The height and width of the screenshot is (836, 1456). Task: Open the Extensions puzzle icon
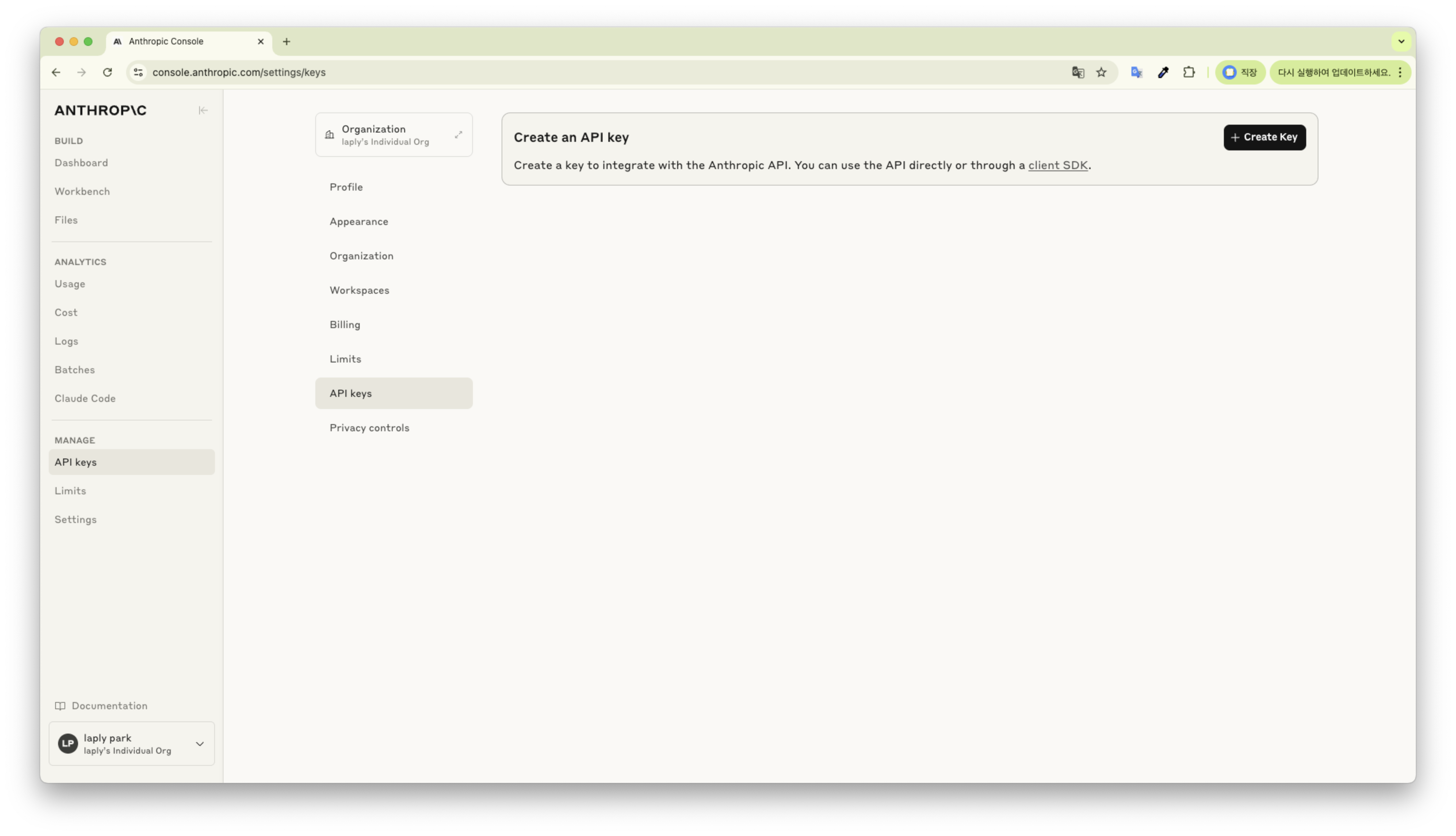click(1189, 72)
